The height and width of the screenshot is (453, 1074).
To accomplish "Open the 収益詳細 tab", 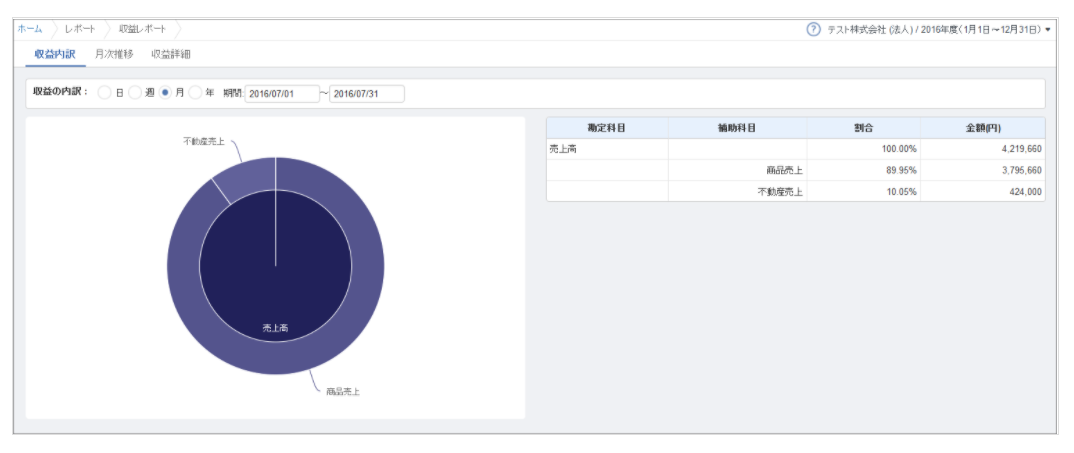I will (x=170, y=54).
